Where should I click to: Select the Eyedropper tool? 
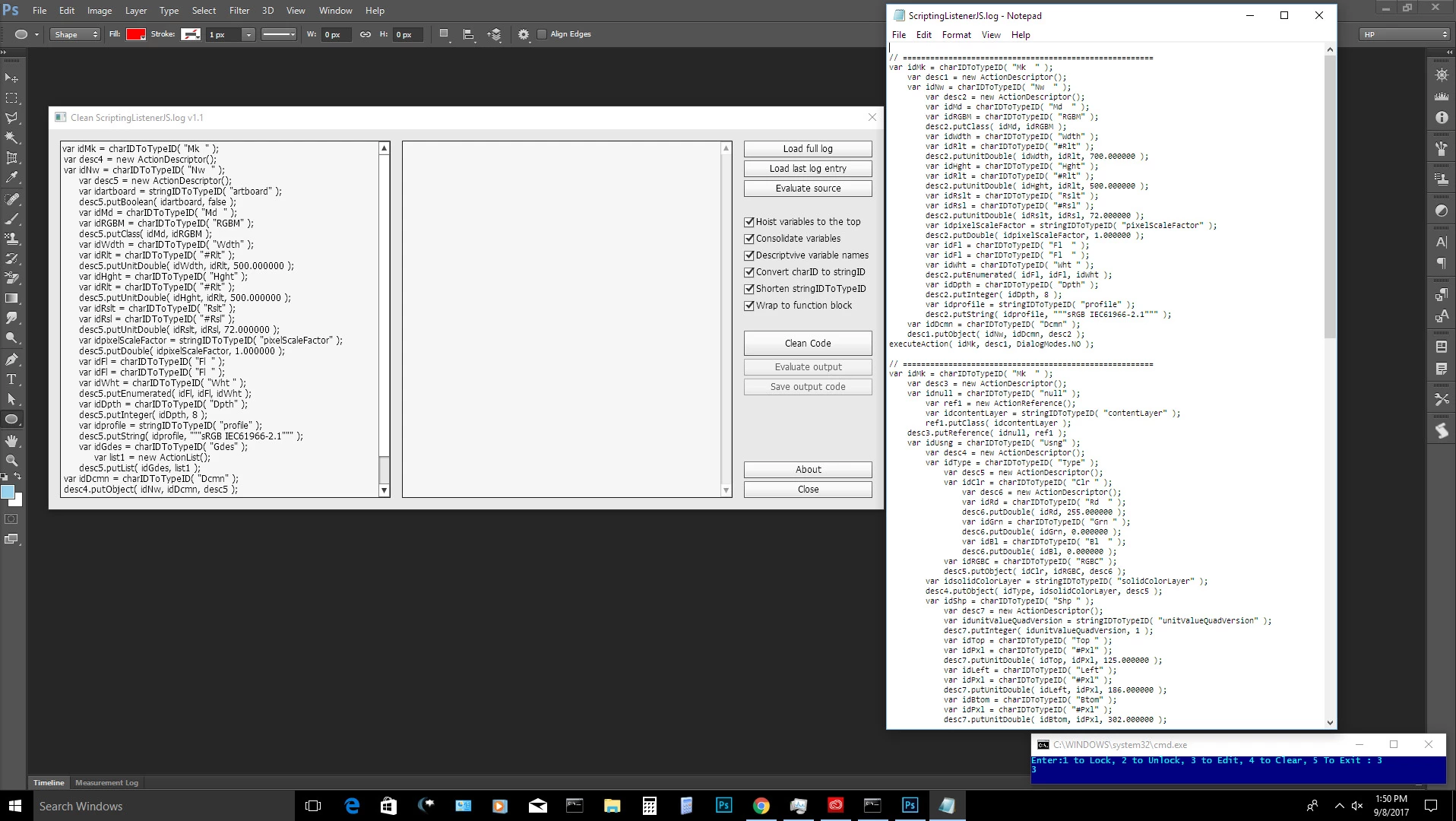click(x=11, y=178)
